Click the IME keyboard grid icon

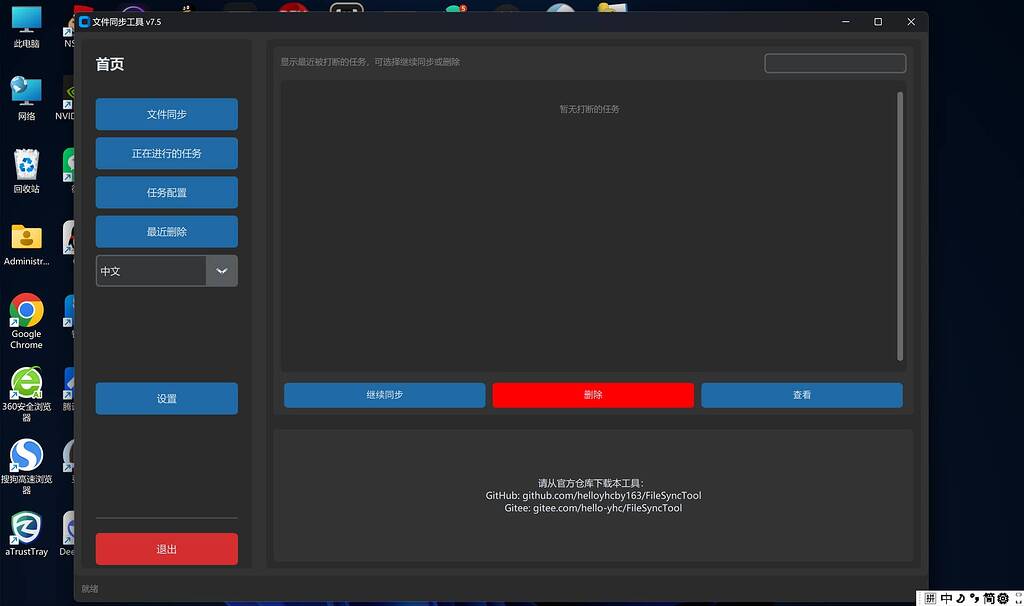[x=931, y=598]
